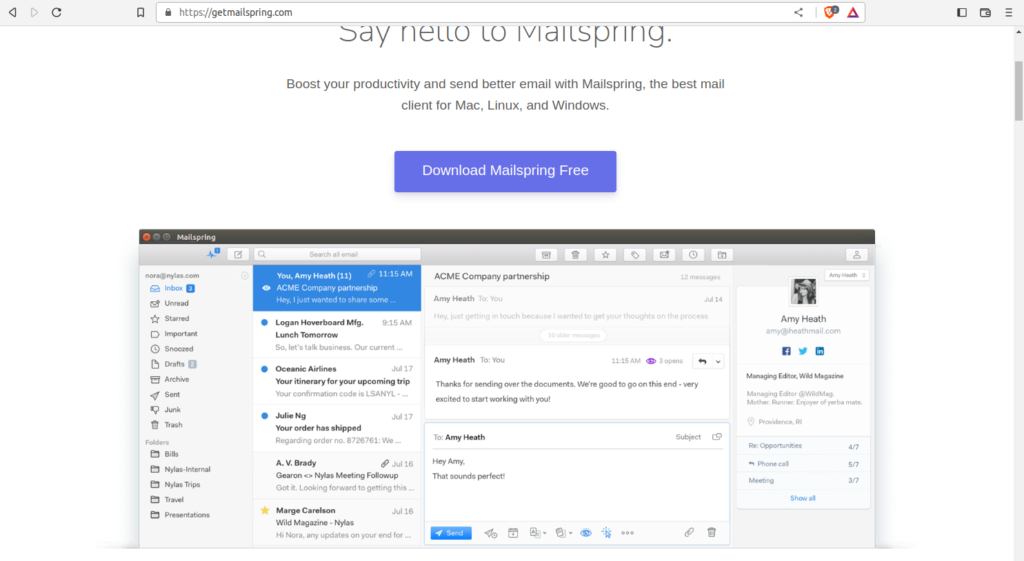Toggle open tracking eye icon in composer
This screenshot has width=1024, height=561.
click(586, 533)
